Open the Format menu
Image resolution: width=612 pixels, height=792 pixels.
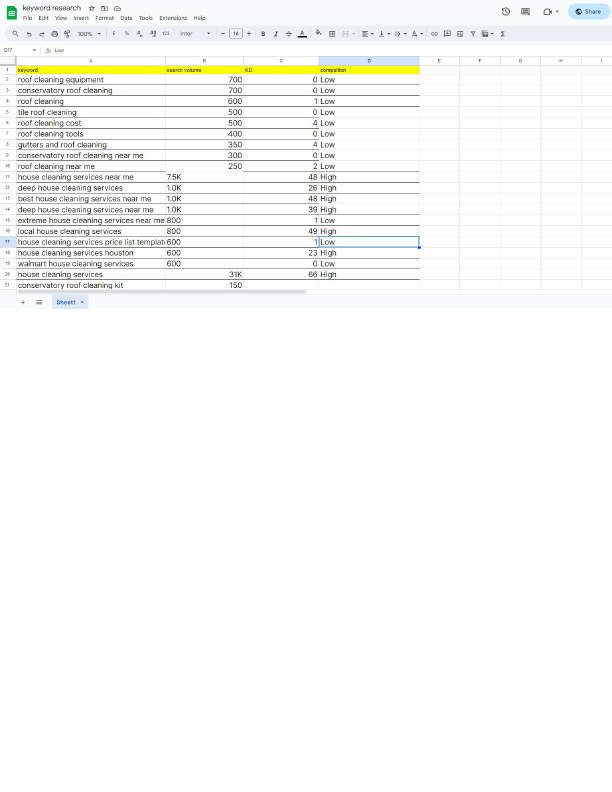click(x=105, y=18)
